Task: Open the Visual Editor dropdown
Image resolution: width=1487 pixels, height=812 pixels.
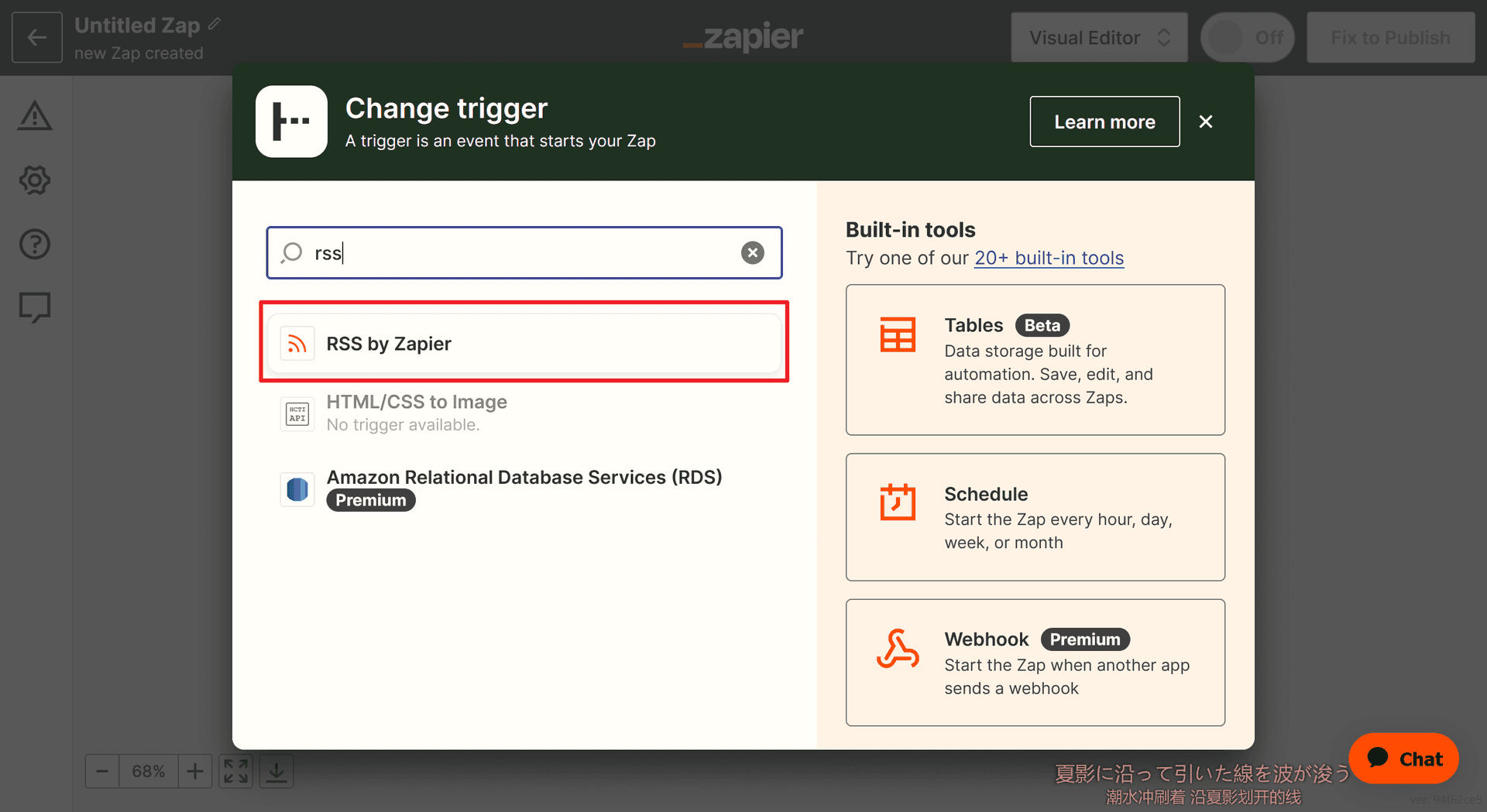Action: (x=1099, y=37)
